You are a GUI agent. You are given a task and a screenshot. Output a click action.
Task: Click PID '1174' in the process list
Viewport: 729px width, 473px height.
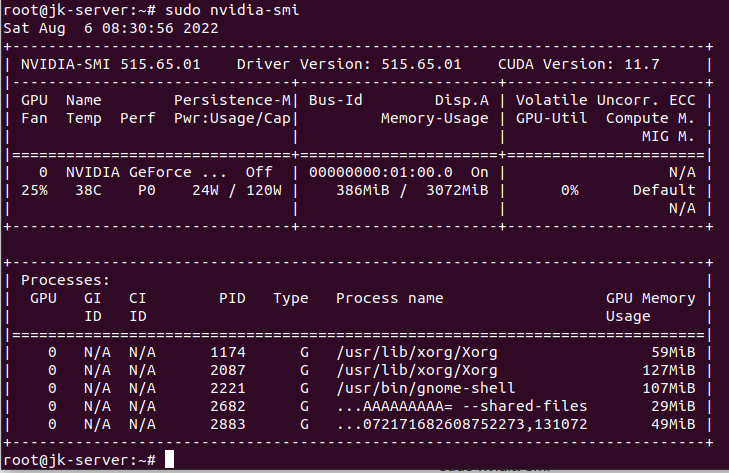(228, 352)
